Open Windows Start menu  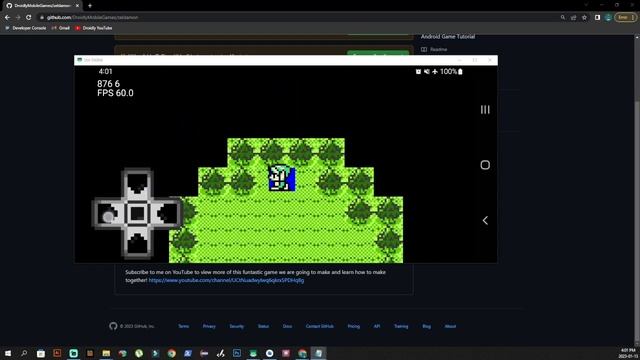pyautogui.click(x=8, y=353)
